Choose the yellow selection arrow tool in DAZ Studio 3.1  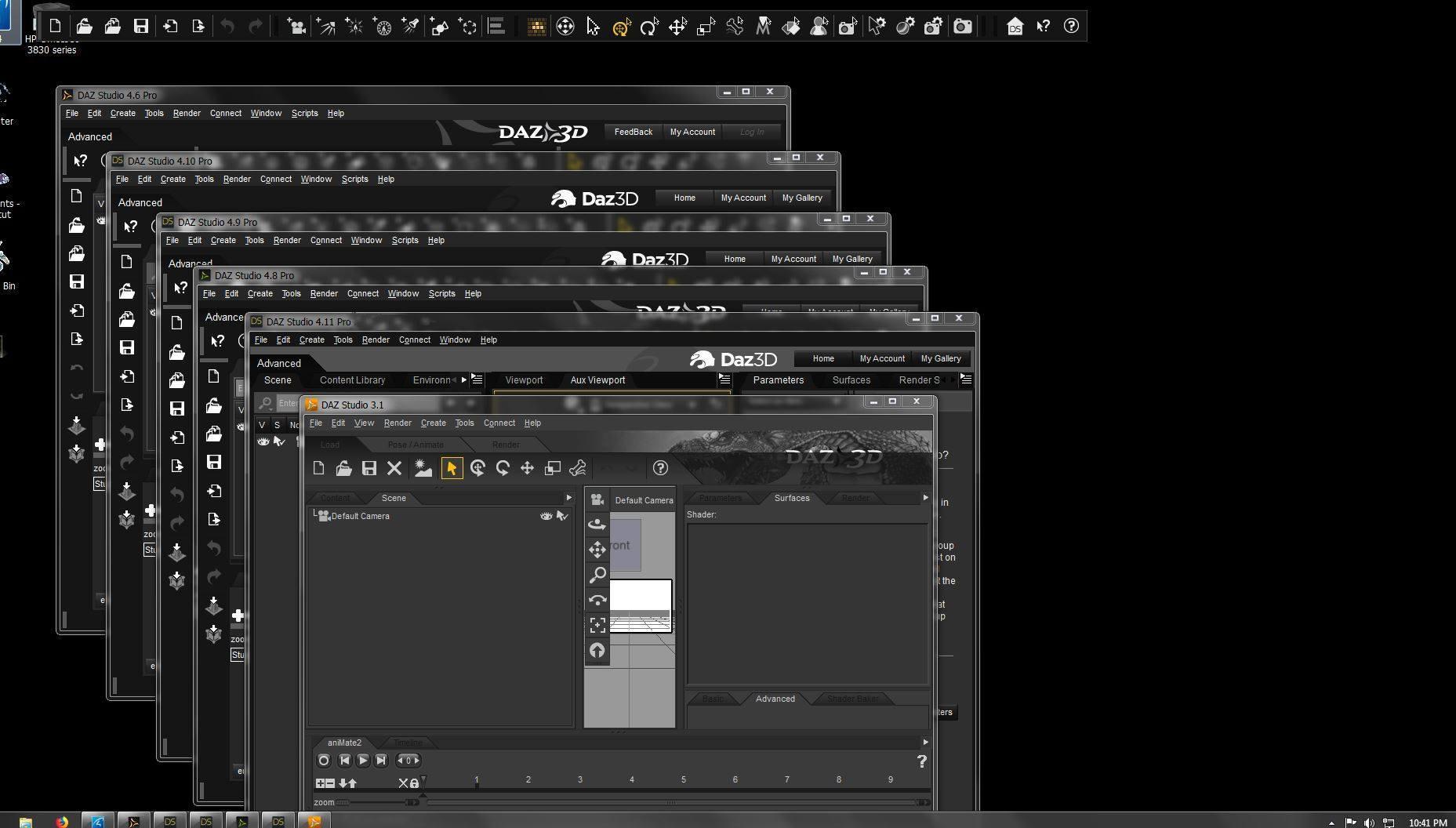coord(452,468)
